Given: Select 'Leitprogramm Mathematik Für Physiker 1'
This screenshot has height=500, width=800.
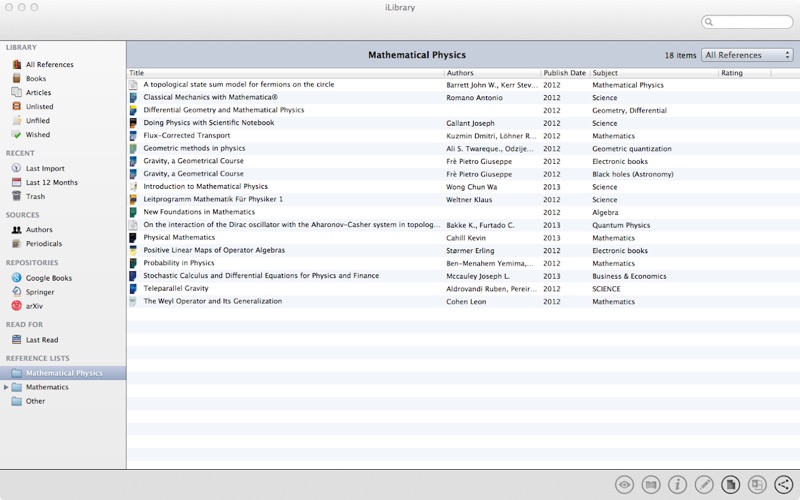Looking at the screenshot, I should pyautogui.click(x=463, y=199).
